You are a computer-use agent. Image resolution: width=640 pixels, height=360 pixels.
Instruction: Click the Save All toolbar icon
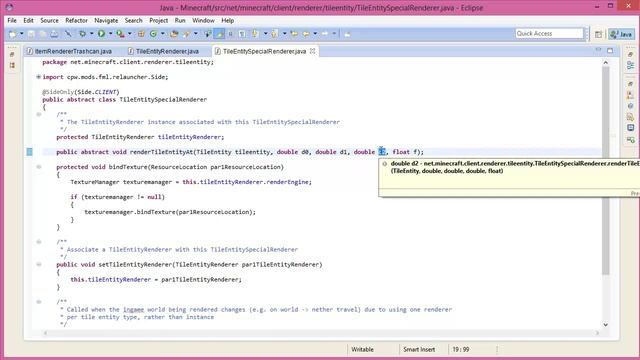pos(42,34)
